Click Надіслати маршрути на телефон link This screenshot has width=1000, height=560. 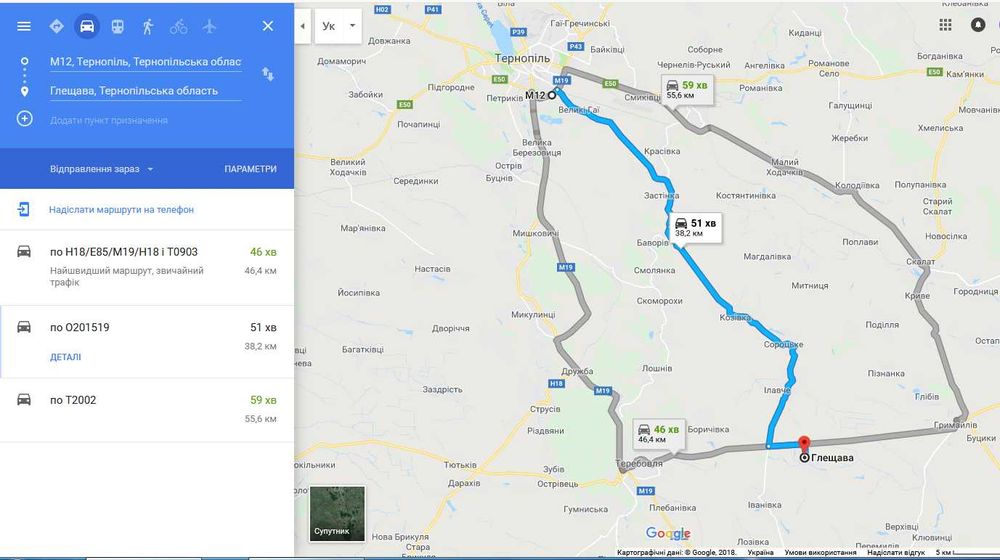(x=121, y=209)
